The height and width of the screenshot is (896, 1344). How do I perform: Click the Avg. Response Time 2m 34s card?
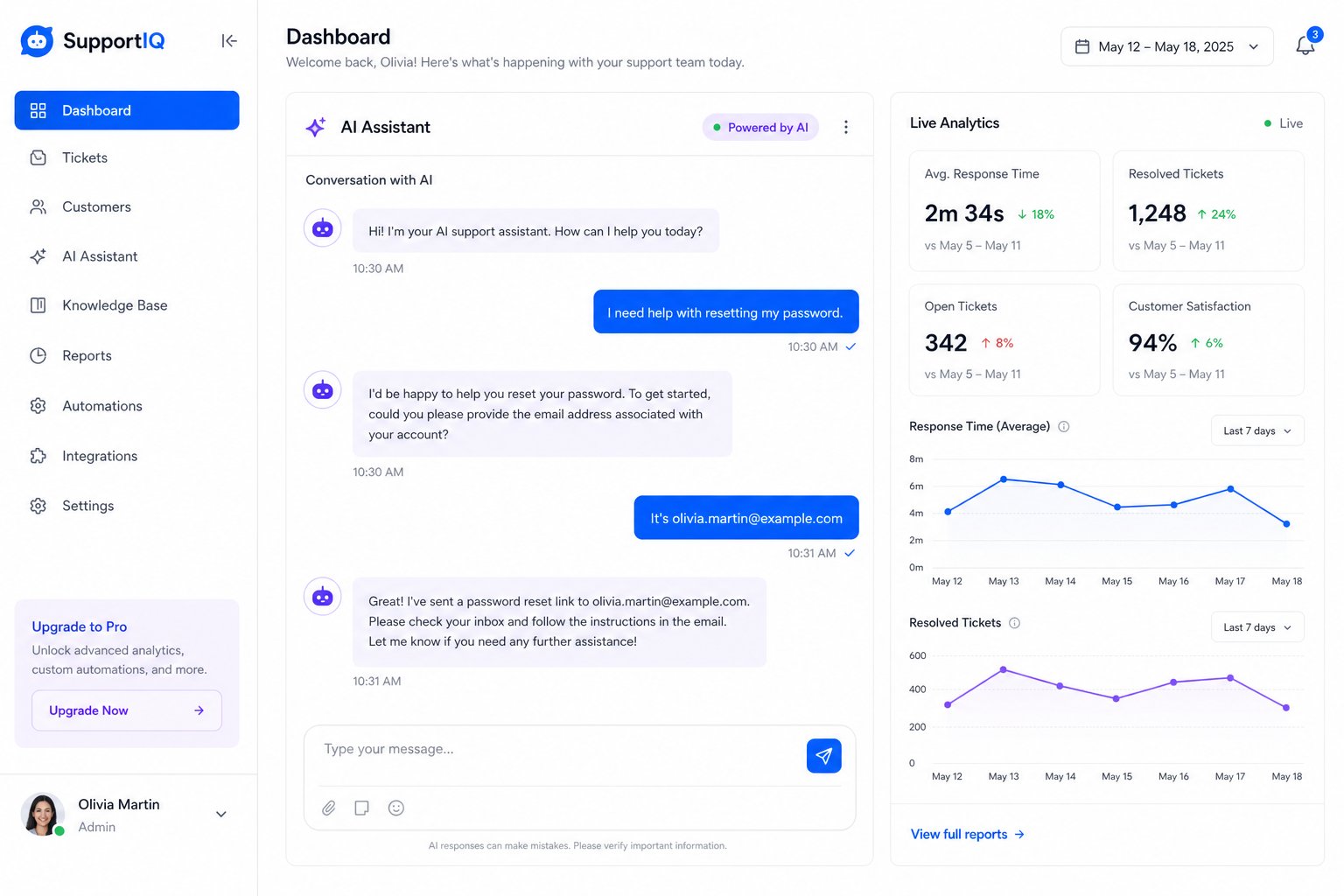click(1004, 211)
